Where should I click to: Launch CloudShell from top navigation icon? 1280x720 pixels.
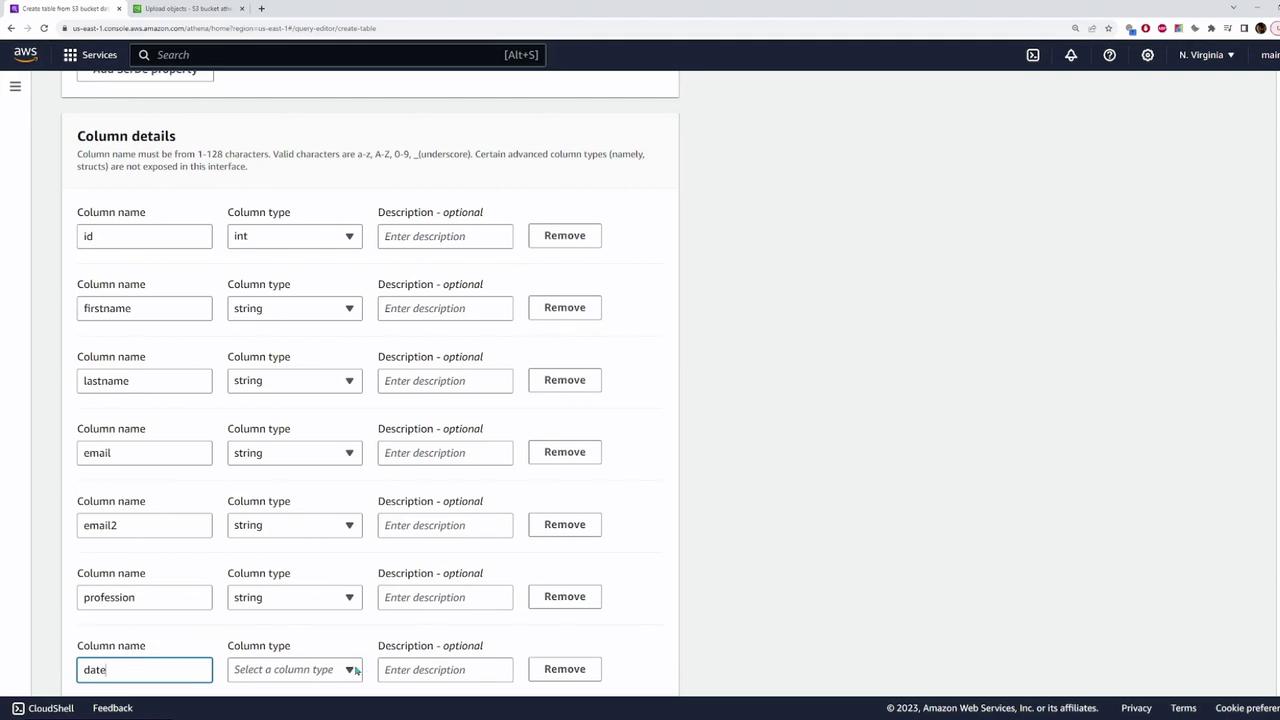coord(1033,55)
